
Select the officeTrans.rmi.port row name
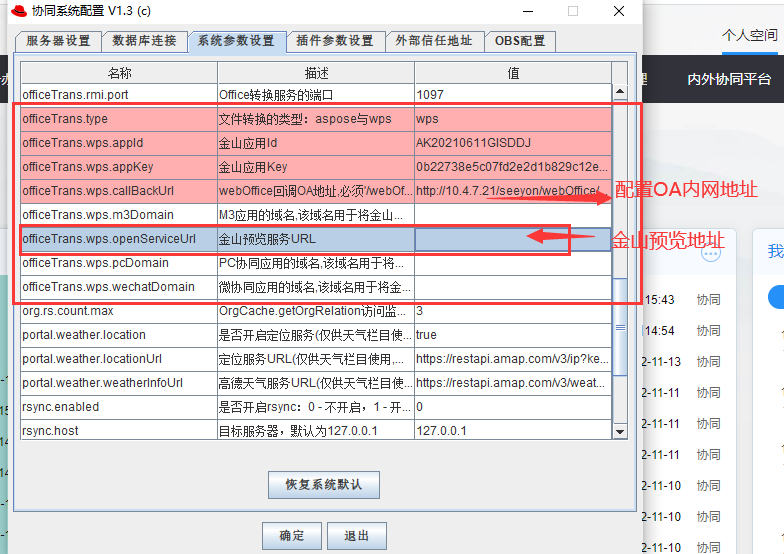[119, 94]
